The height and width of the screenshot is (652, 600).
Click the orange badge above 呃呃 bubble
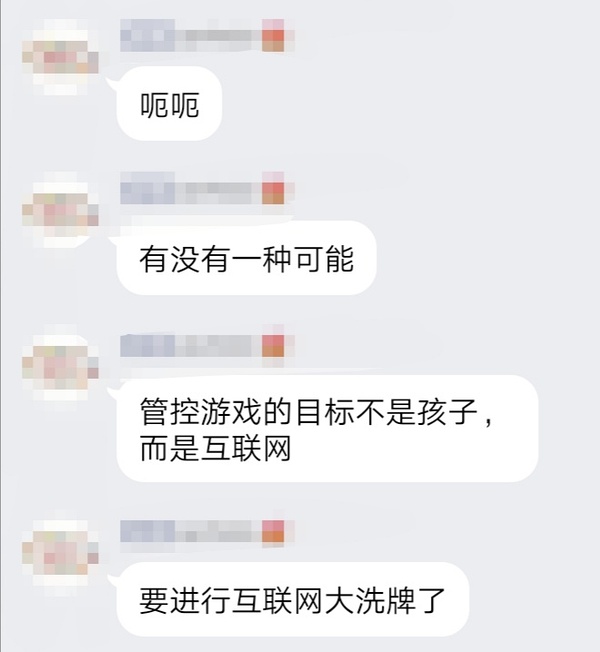273,35
